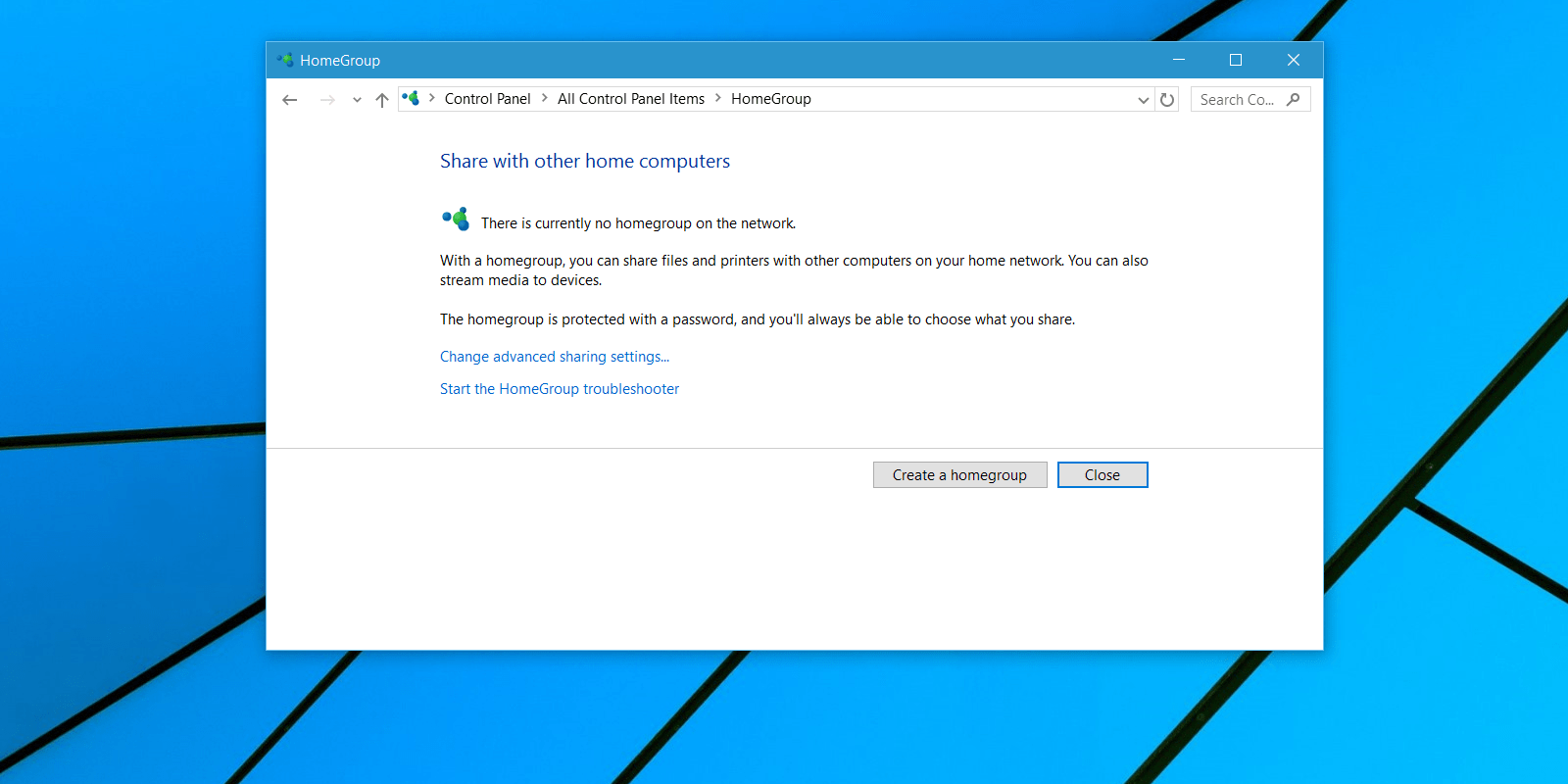Image resolution: width=1568 pixels, height=784 pixels.
Task: Click Create a homegroup button
Action: (960, 475)
